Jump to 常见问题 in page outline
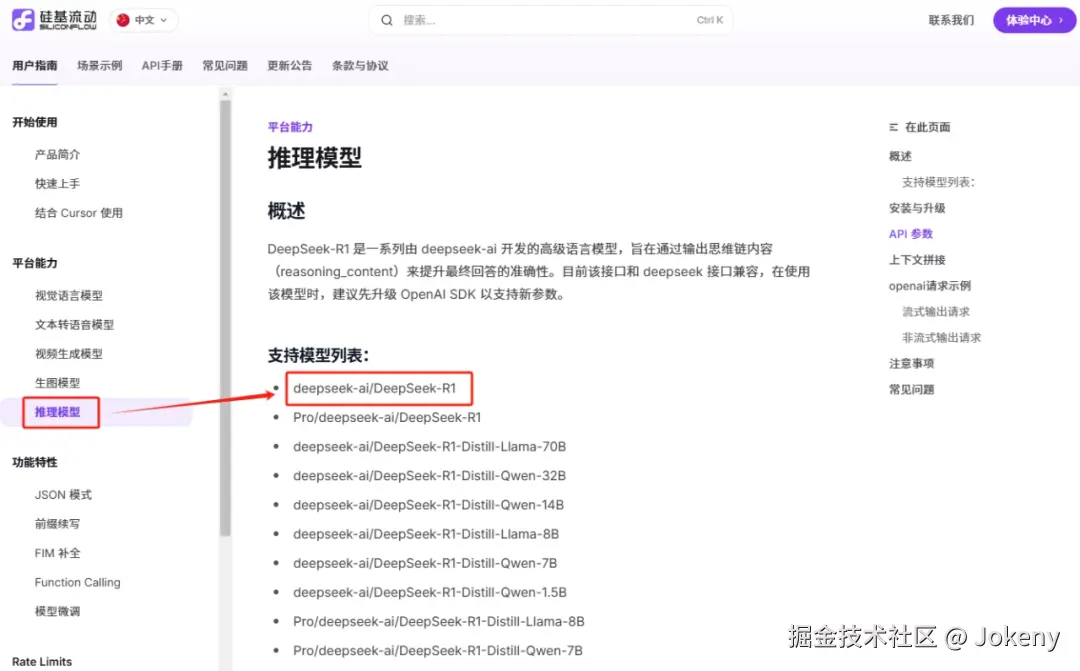 pyautogui.click(x=911, y=389)
